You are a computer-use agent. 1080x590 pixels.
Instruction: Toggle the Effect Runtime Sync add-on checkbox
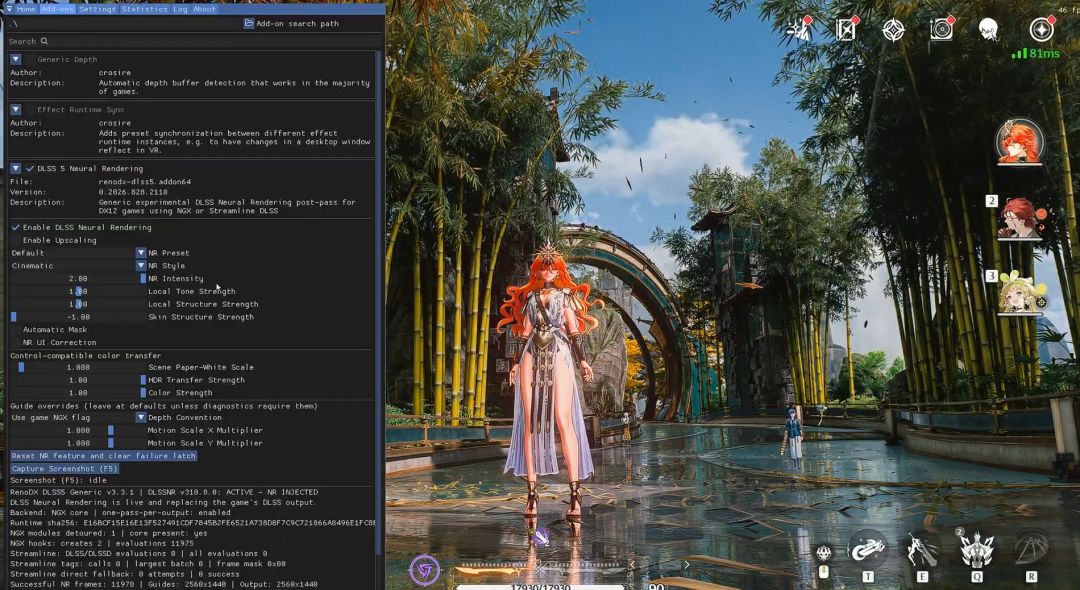tap(30, 110)
